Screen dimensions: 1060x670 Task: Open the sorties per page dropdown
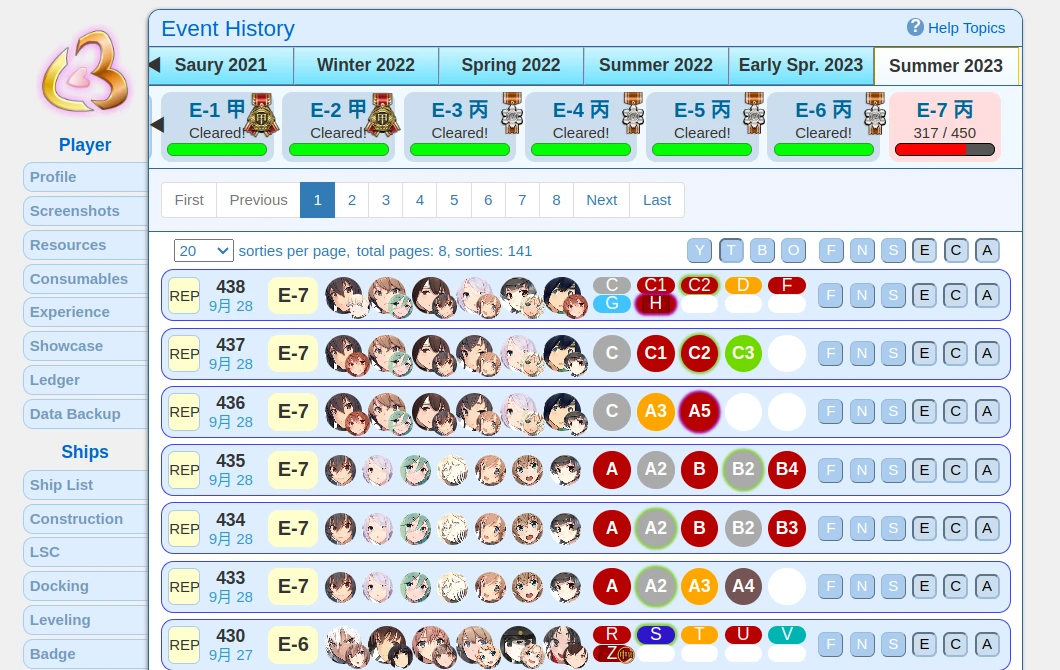point(203,251)
